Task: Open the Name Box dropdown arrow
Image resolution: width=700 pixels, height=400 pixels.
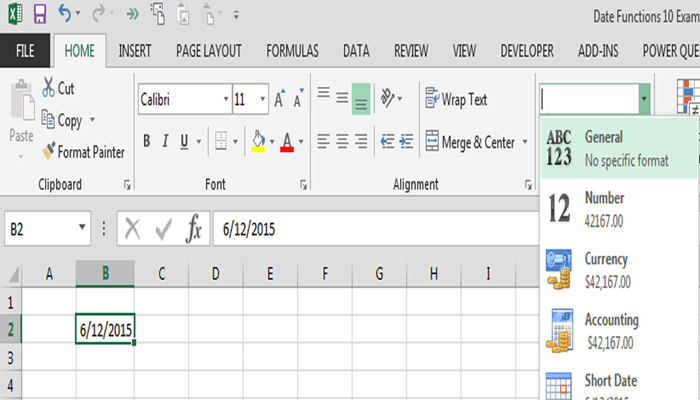Action: tap(82, 227)
